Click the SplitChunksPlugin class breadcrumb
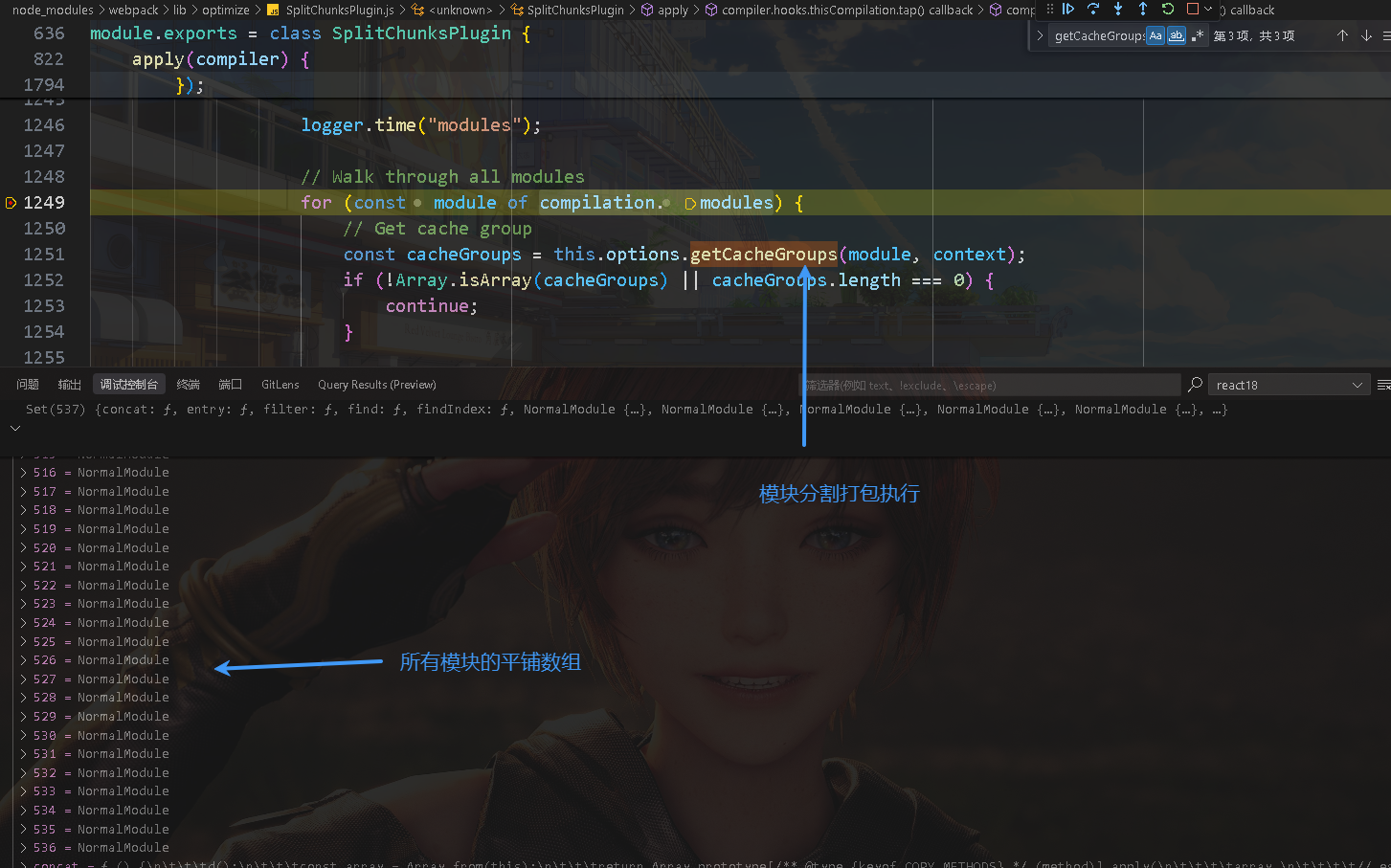The image size is (1391, 868). 574,10
